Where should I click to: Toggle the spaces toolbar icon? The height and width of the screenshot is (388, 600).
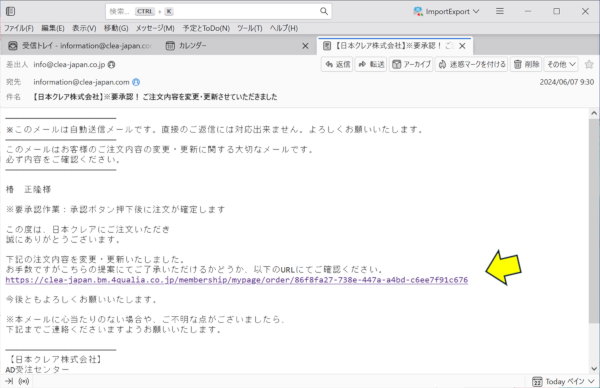pyautogui.click(x=11, y=11)
